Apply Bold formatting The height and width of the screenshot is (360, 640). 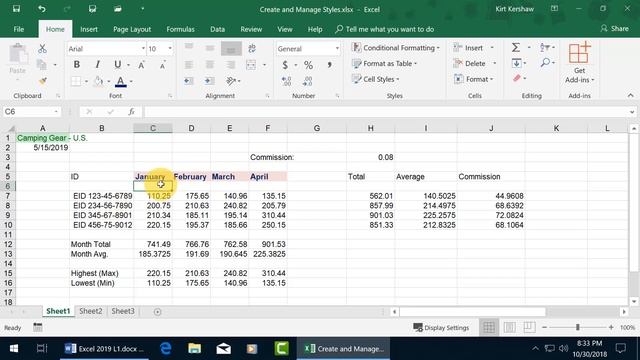(x=76, y=64)
